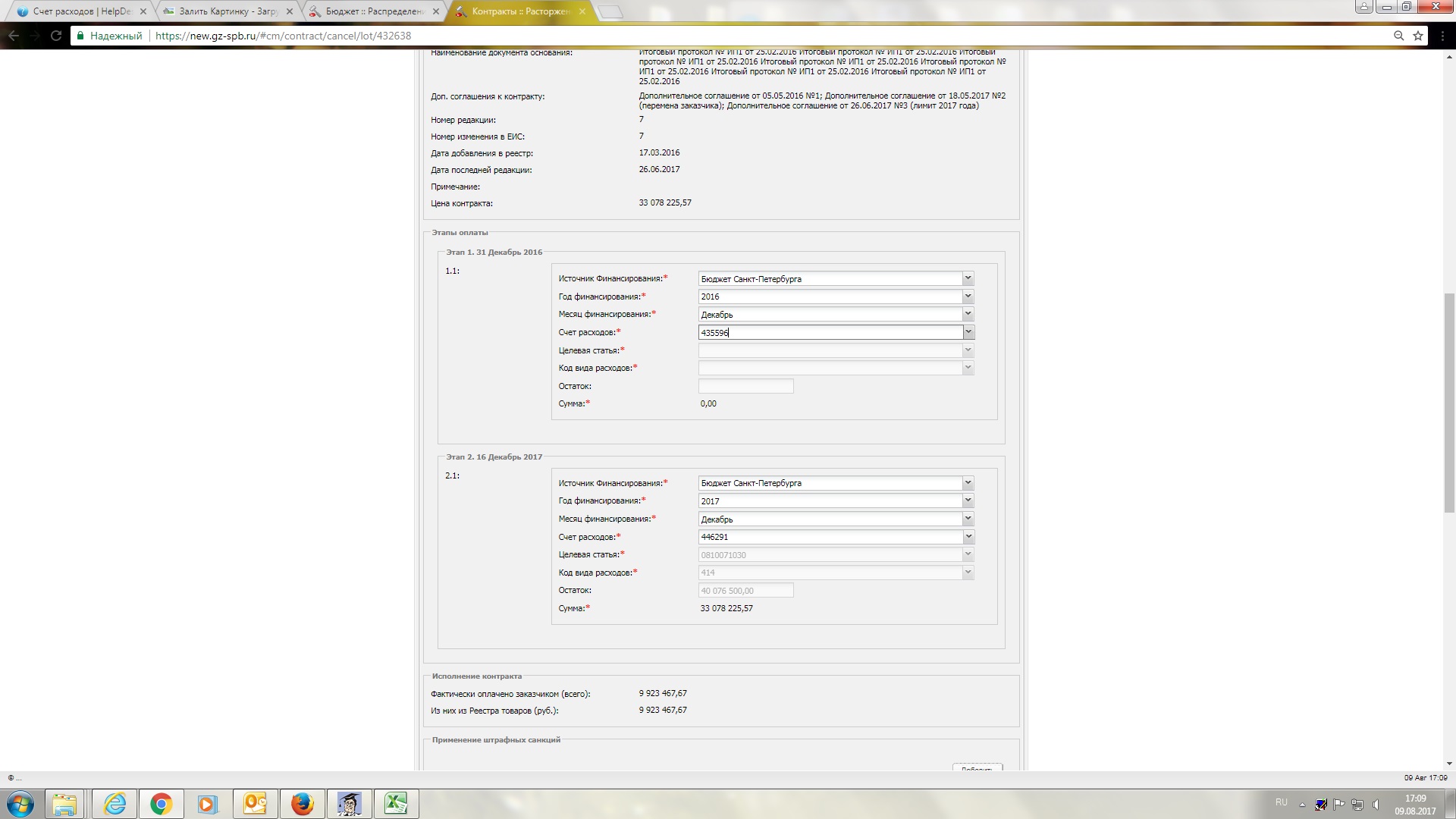Reload the page with refresh icon
The image size is (1456, 819).
pyautogui.click(x=55, y=36)
